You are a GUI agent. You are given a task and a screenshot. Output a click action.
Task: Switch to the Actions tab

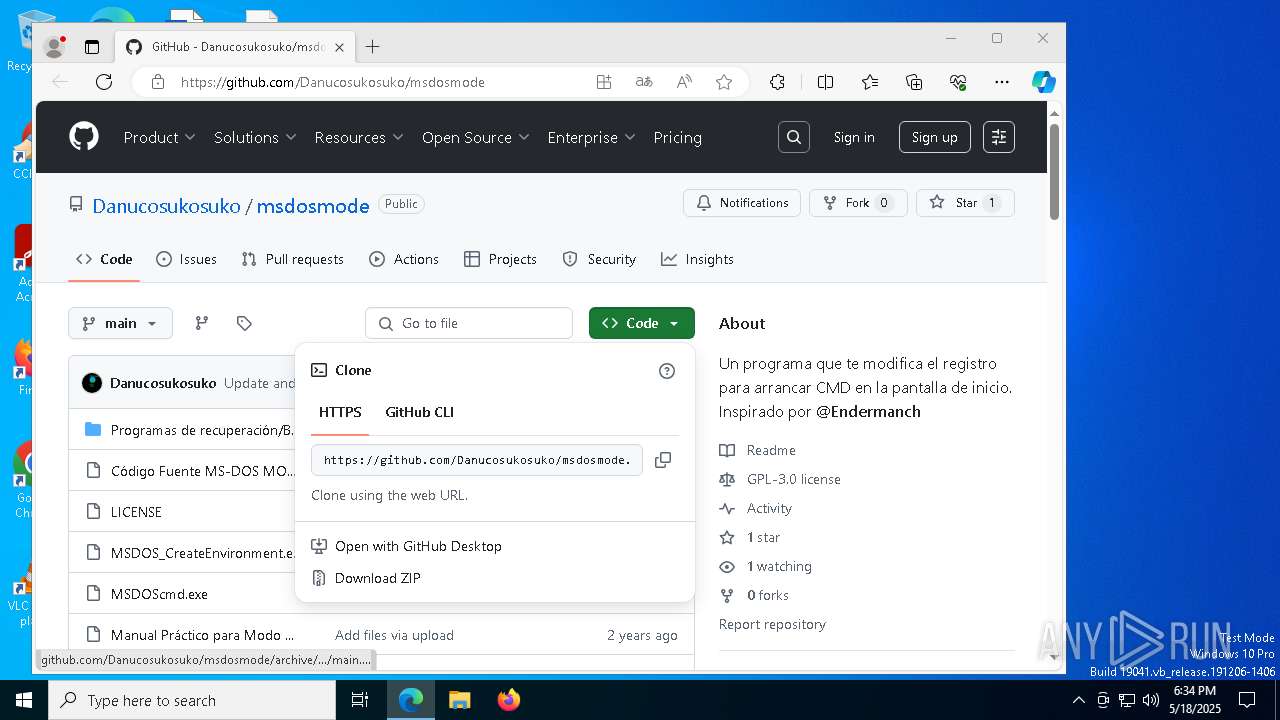point(404,259)
